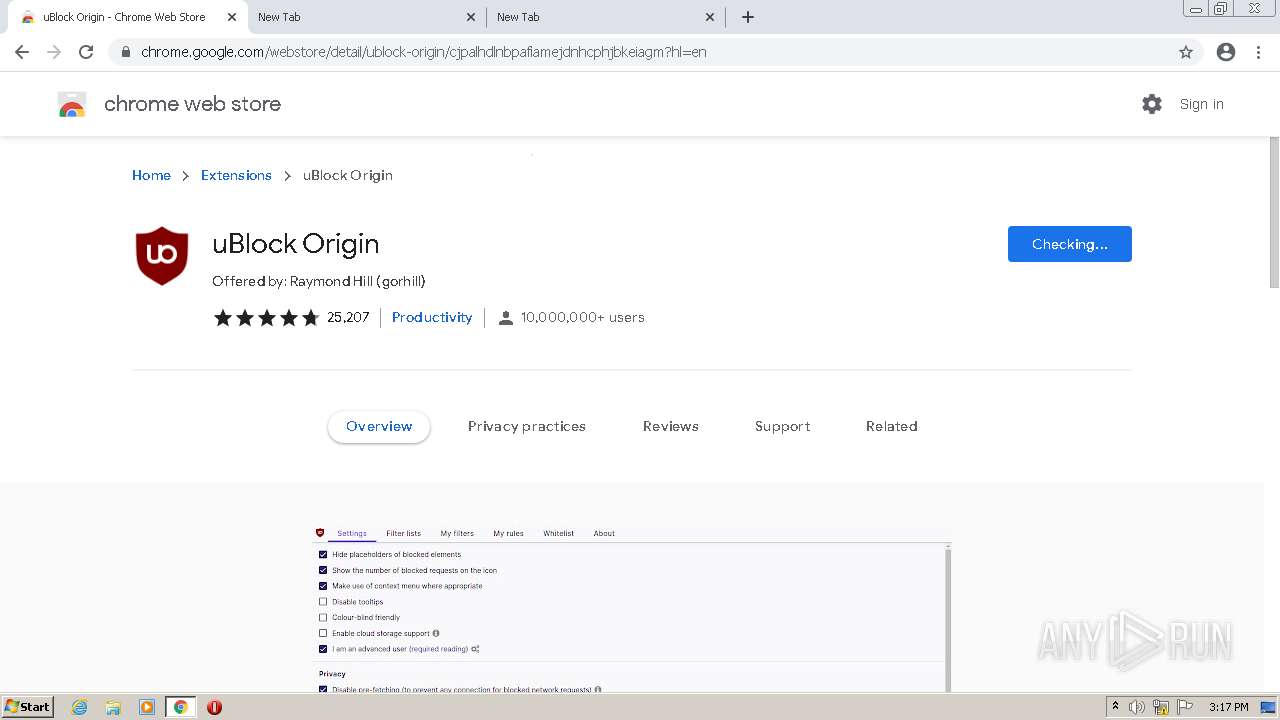The width and height of the screenshot is (1280, 720).
Task: Click the network tray icon
Action: (x=1161, y=707)
